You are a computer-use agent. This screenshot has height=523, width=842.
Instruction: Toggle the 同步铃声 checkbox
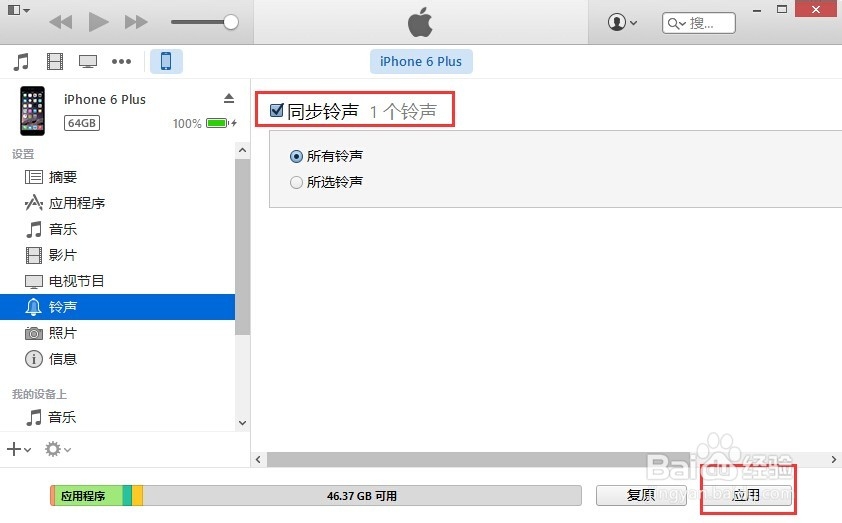[277, 111]
